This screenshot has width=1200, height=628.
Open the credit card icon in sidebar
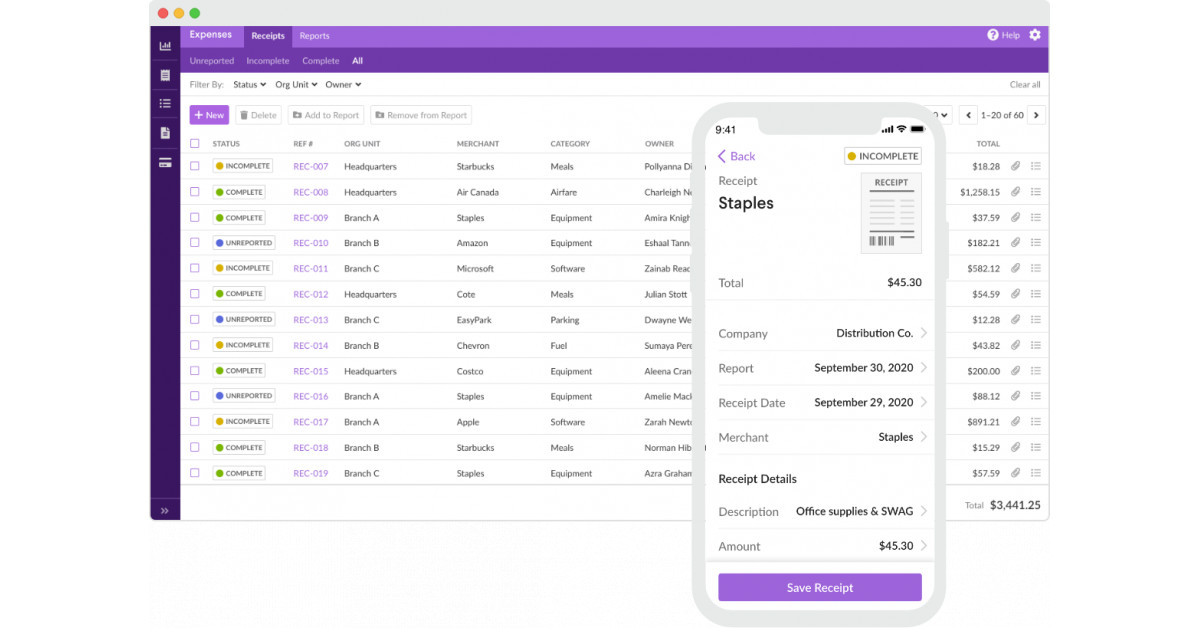tap(165, 162)
